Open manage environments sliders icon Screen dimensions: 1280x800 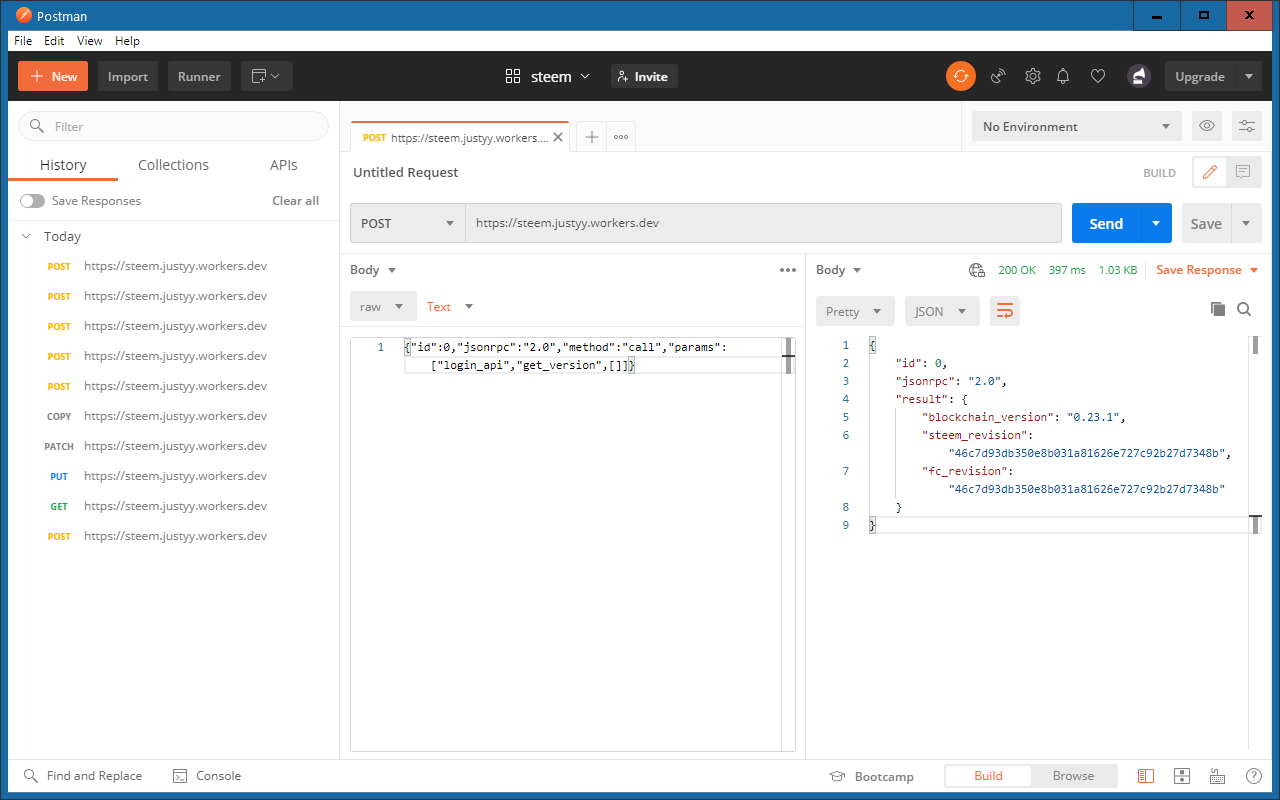pos(1247,126)
